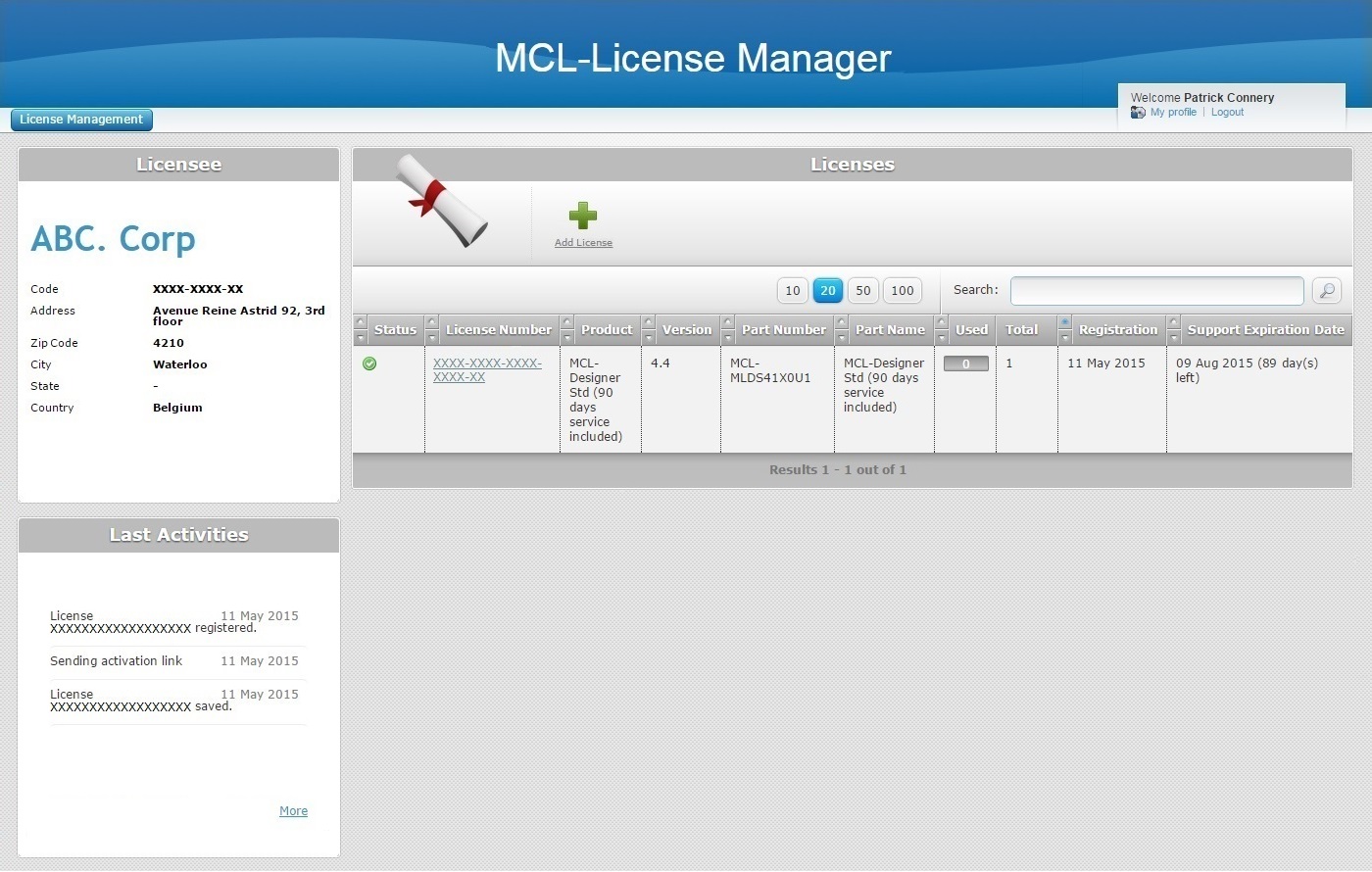Image resolution: width=1372 pixels, height=872 pixels.
Task: Select 50 results per page
Action: pos(863,291)
